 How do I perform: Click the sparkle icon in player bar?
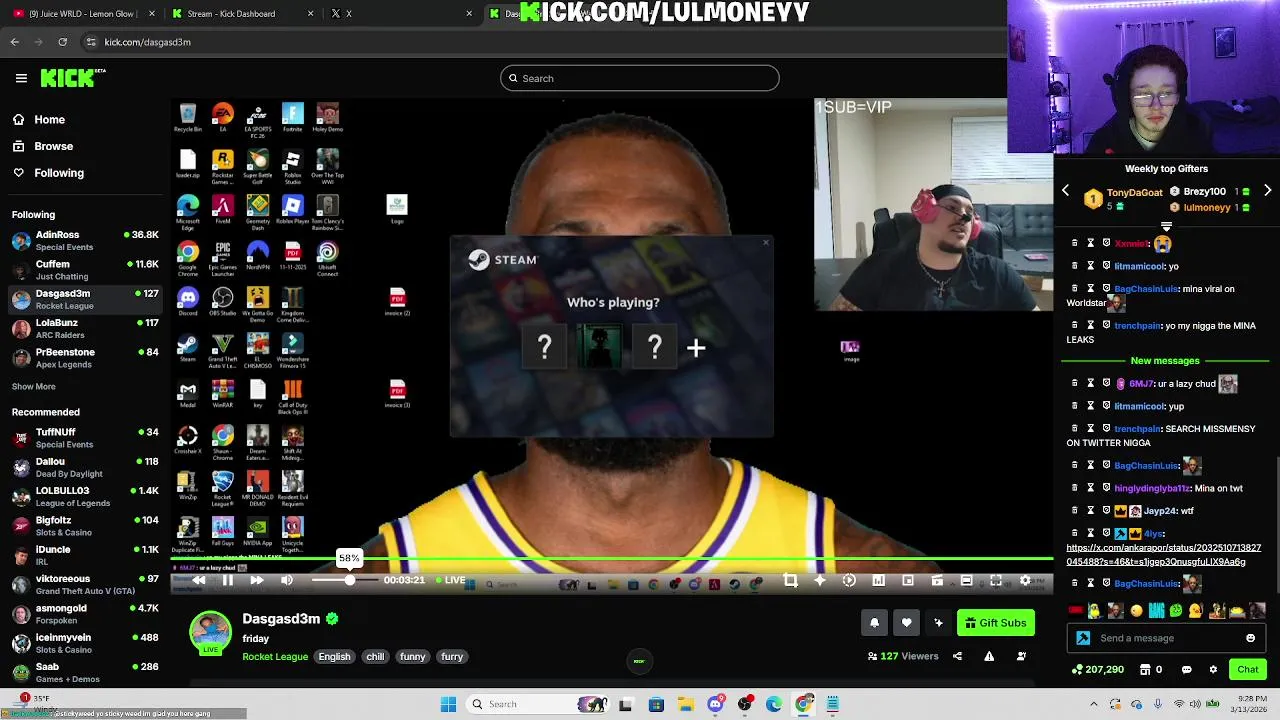pos(820,580)
